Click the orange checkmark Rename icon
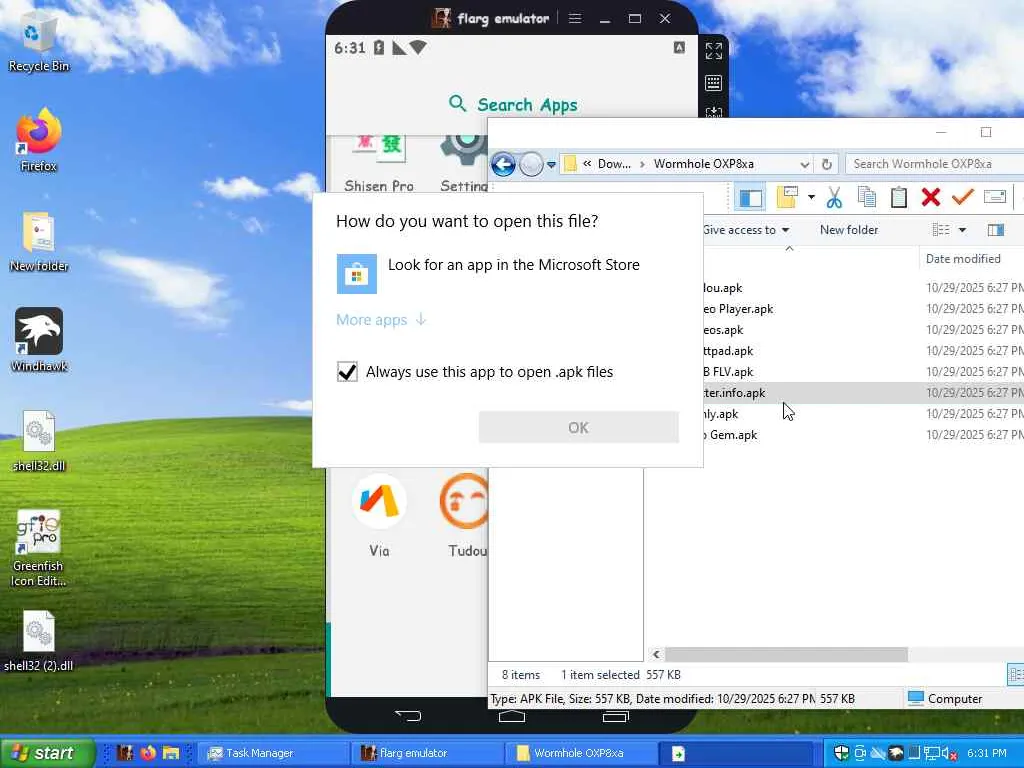The image size is (1024, 768). coord(963,196)
